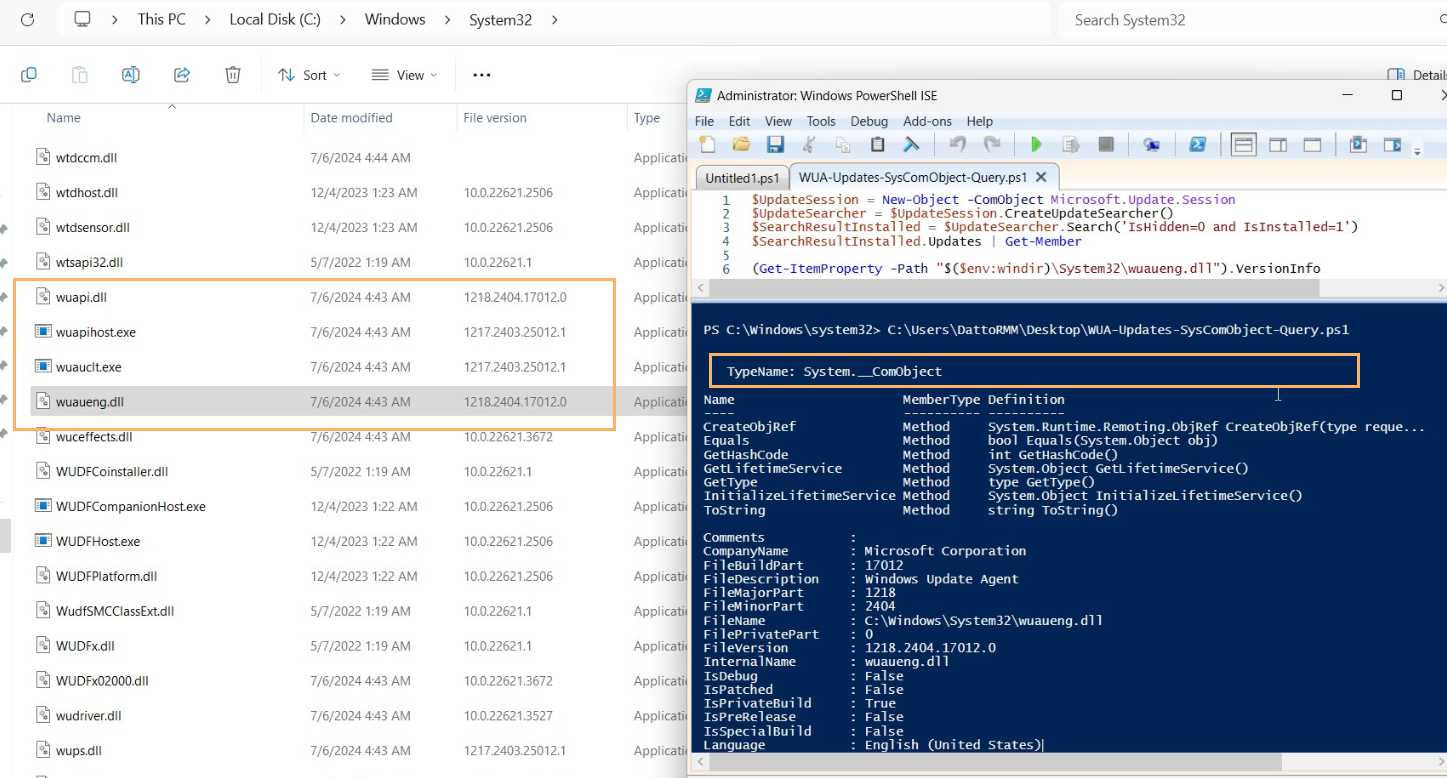Click Windows in the breadcrumb path
The width and height of the screenshot is (1447, 778).
point(394,20)
